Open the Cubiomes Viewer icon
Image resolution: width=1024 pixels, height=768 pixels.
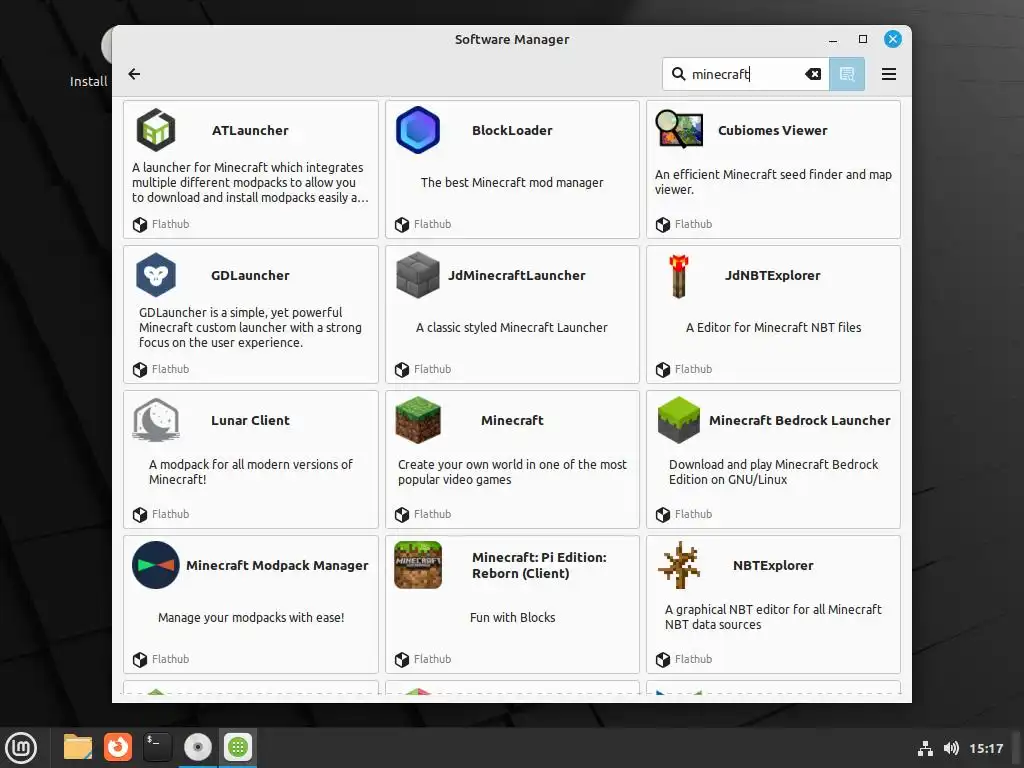pos(679,129)
